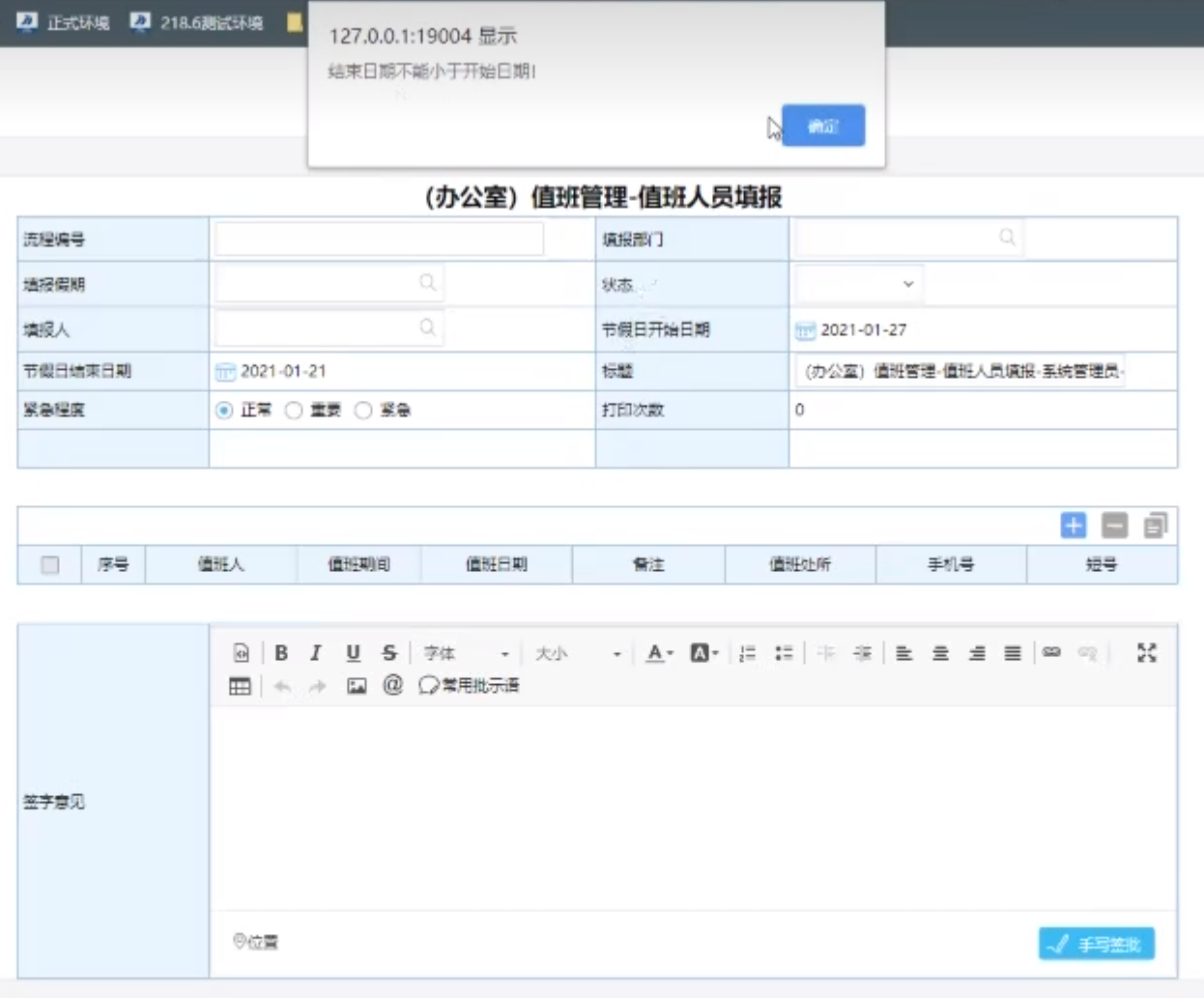Screen dimensions: 1204x998
Task: Open the 状态 status dropdown
Action: (x=858, y=284)
